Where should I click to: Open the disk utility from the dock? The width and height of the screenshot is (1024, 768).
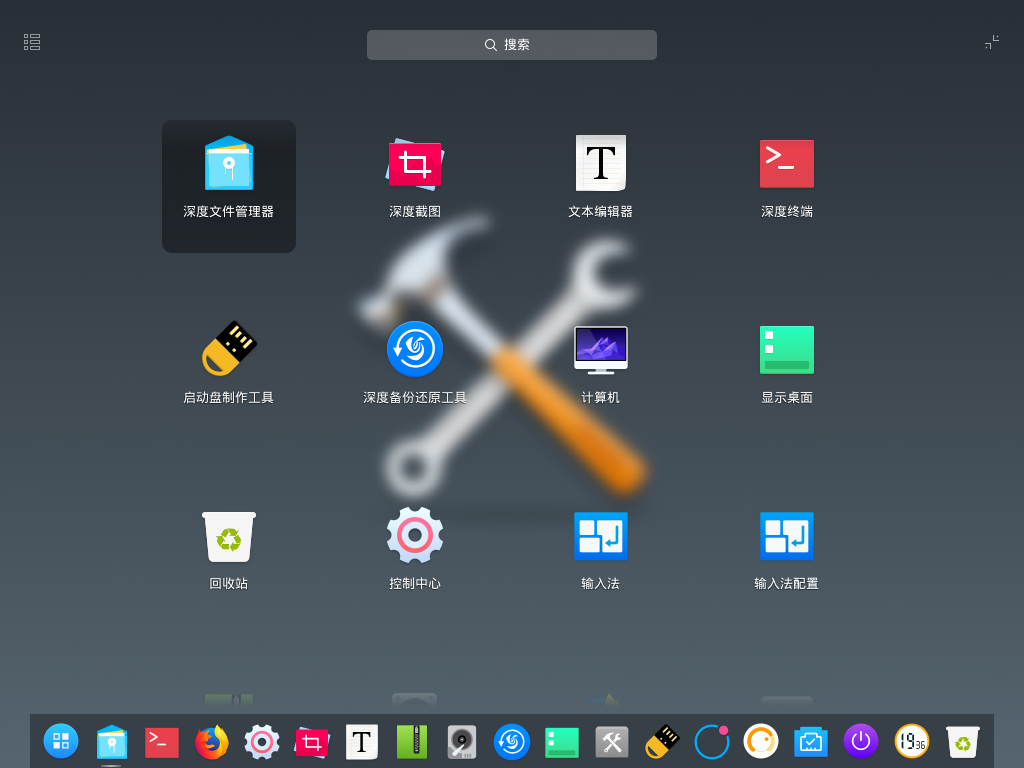point(461,742)
